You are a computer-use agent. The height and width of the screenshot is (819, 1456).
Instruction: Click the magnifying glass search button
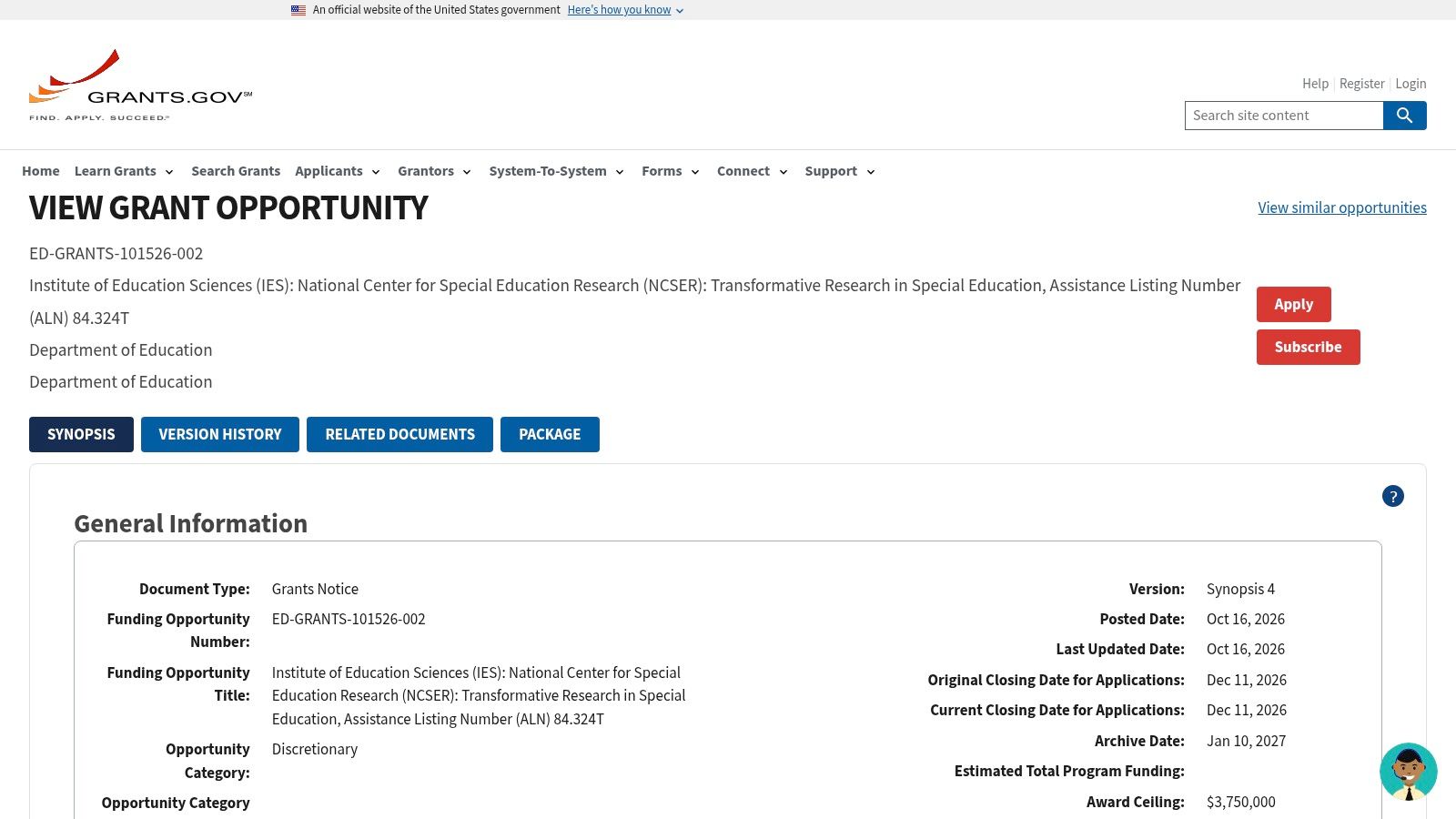click(x=1404, y=116)
